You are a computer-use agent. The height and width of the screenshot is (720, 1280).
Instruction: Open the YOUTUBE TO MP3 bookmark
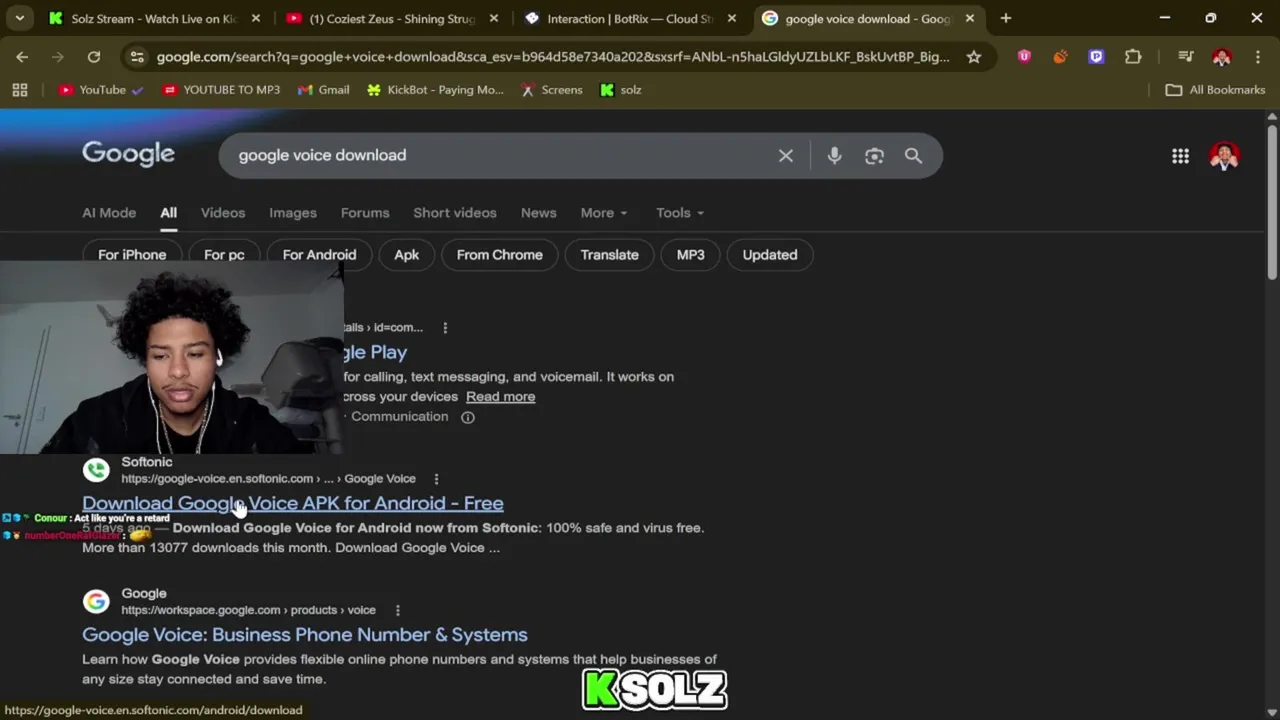pyautogui.click(x=221, y=90)
